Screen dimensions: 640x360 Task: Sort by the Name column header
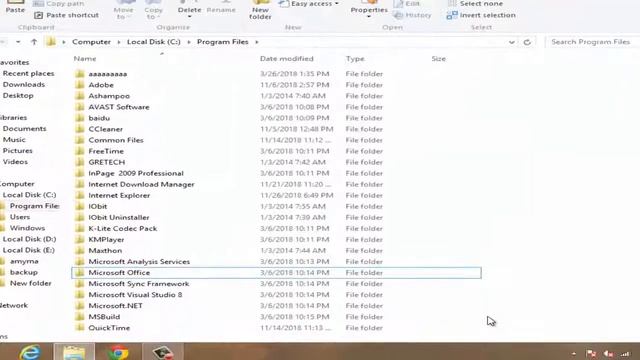point(85,59)
